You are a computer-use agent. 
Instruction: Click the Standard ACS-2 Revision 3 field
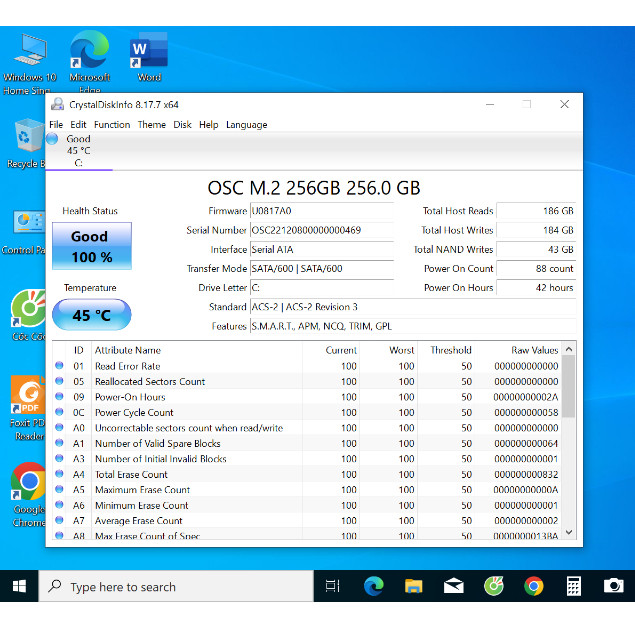pos(413,307)
